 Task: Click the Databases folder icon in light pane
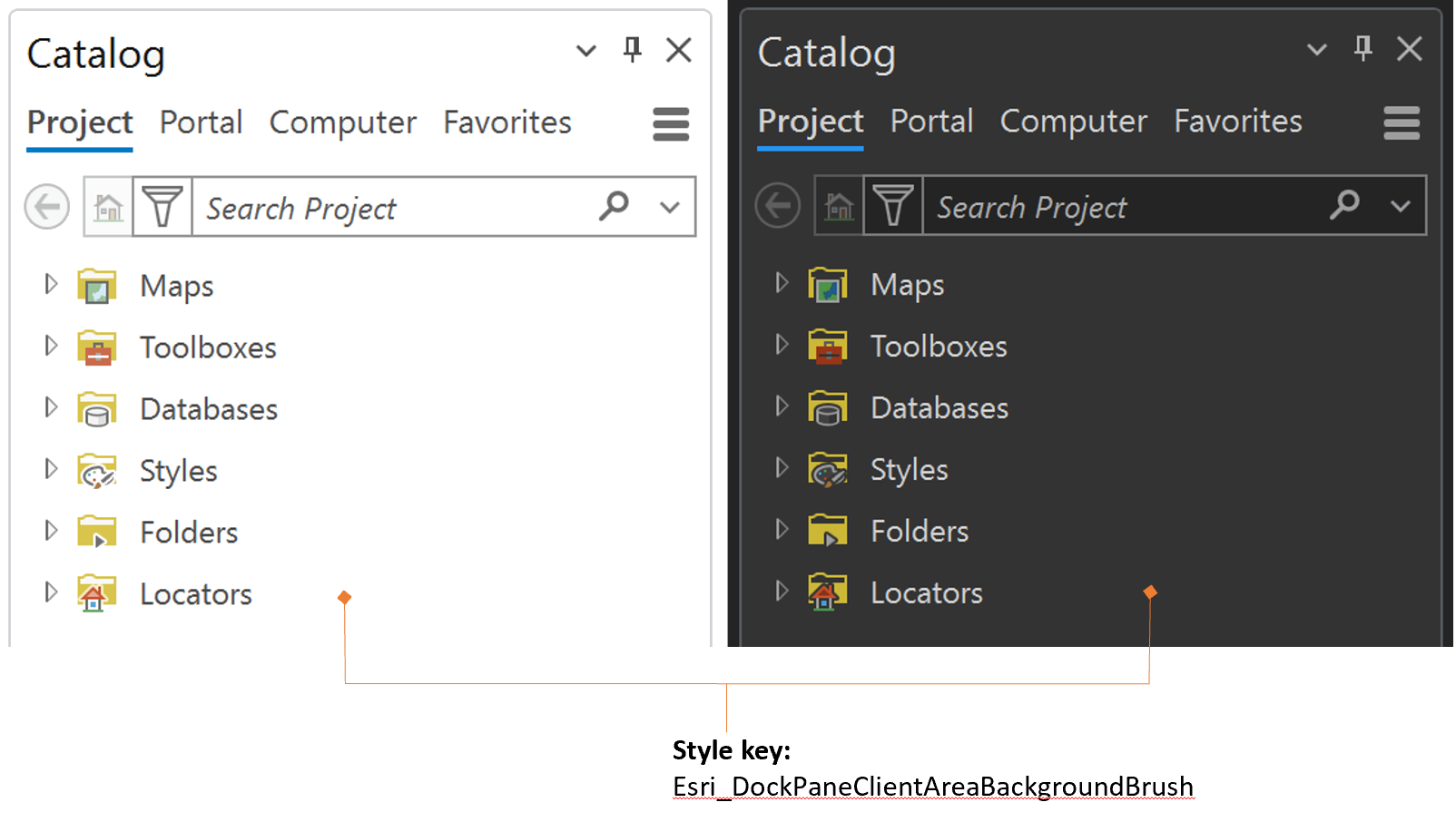click(97, 410)
